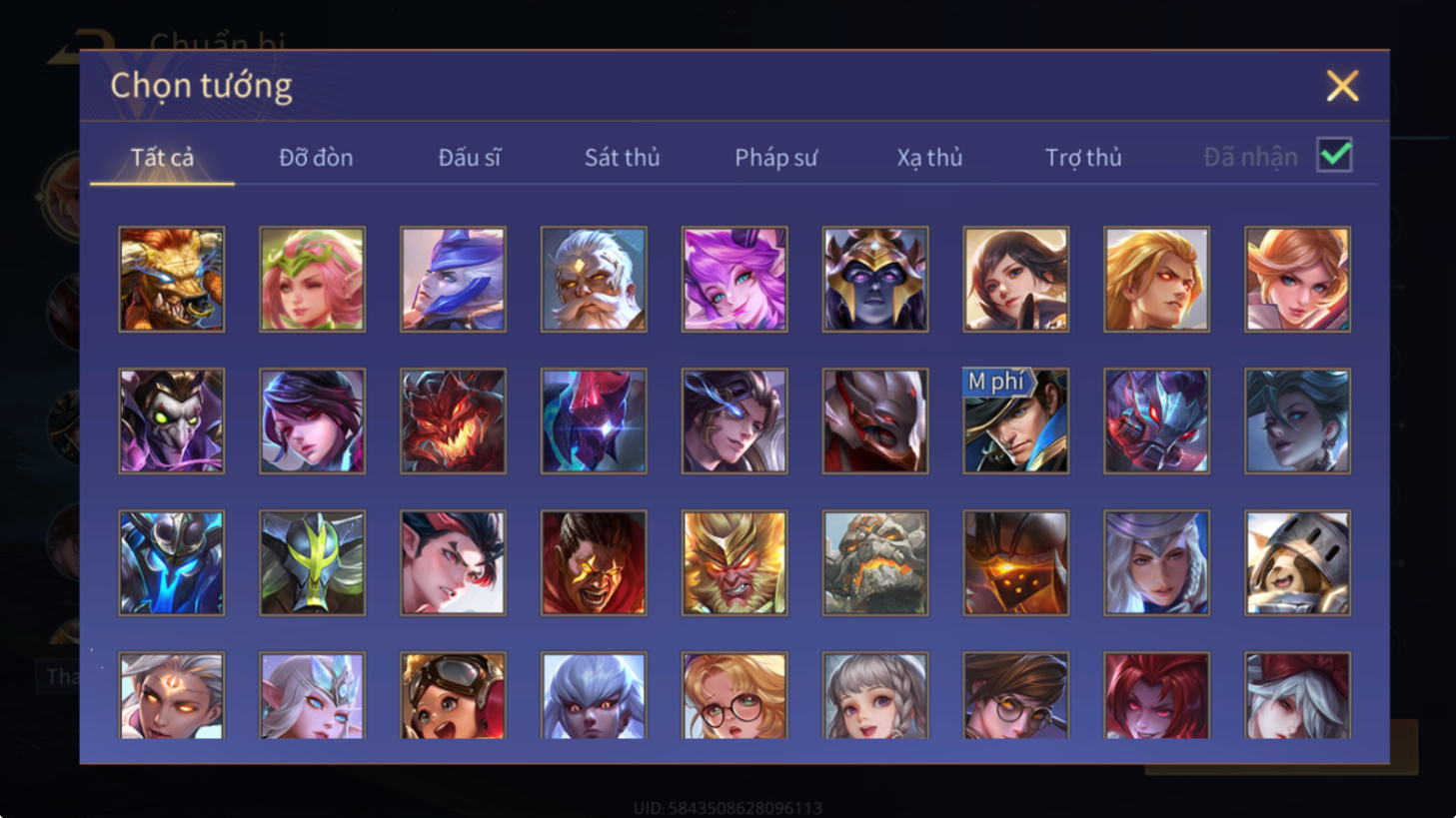Viewport: 1456px width, 818px height.
Task: Switch to the "Đỡ đòn" tab
Action: coord(316,158)
